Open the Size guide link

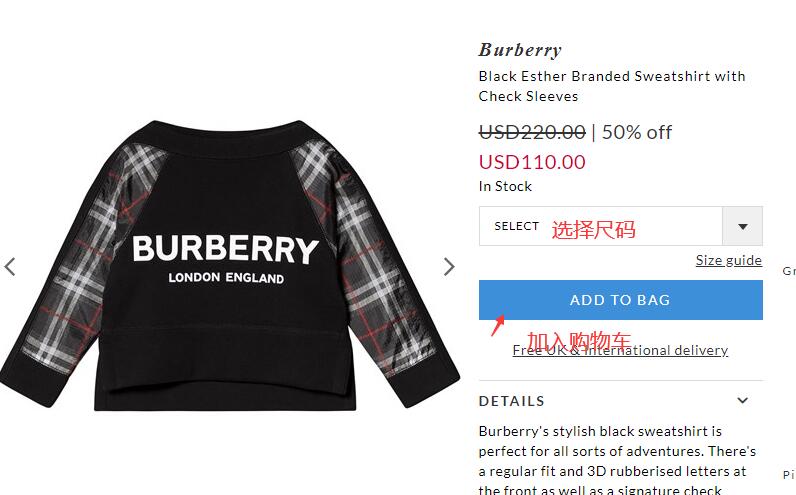[728, 260]
